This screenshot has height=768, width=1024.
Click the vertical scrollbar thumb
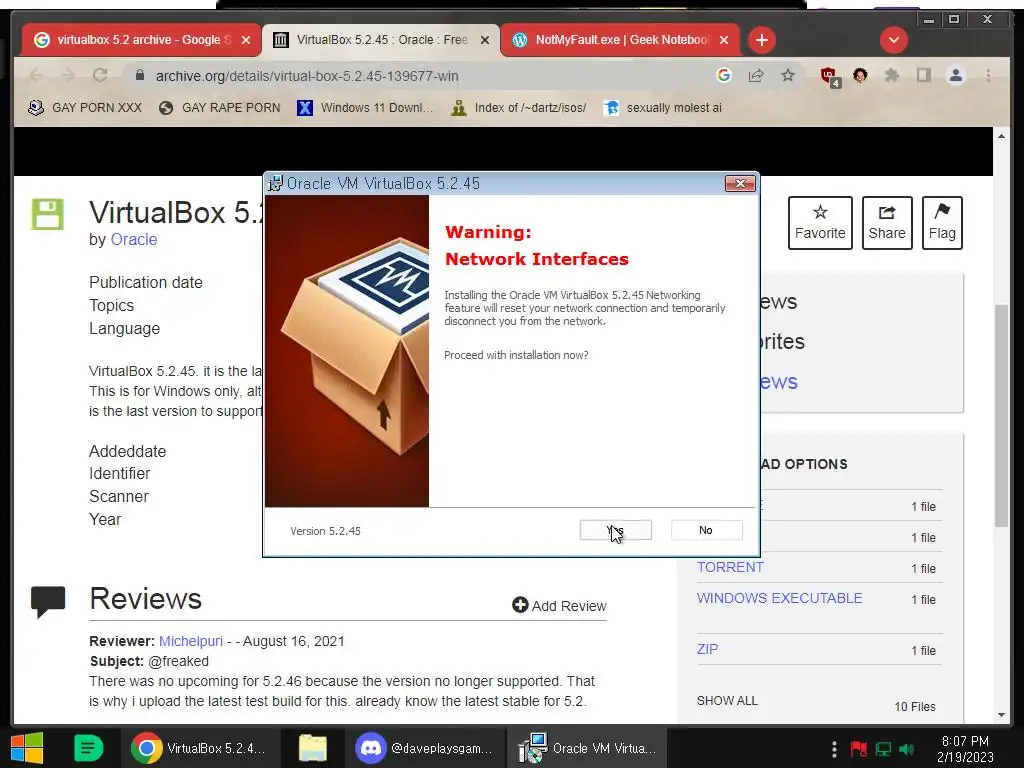pos(1001,415)
